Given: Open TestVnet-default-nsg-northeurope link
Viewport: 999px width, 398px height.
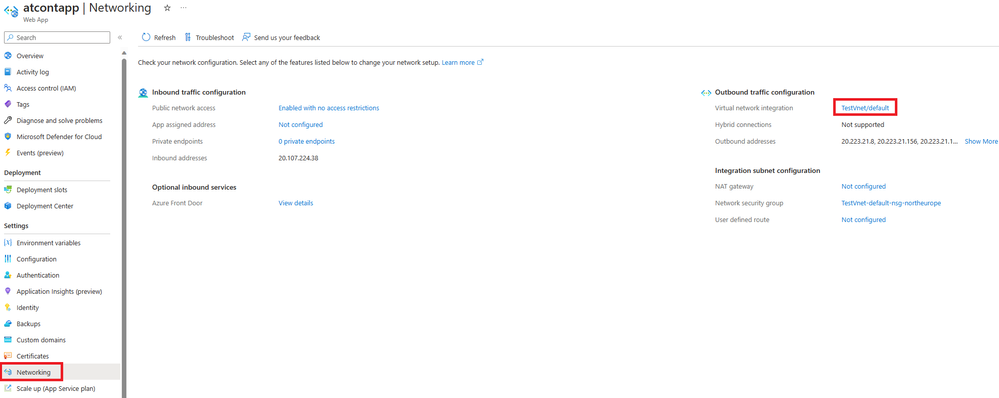Looking at the screenshot, I should pyautogui.click(x=891, y=203).
